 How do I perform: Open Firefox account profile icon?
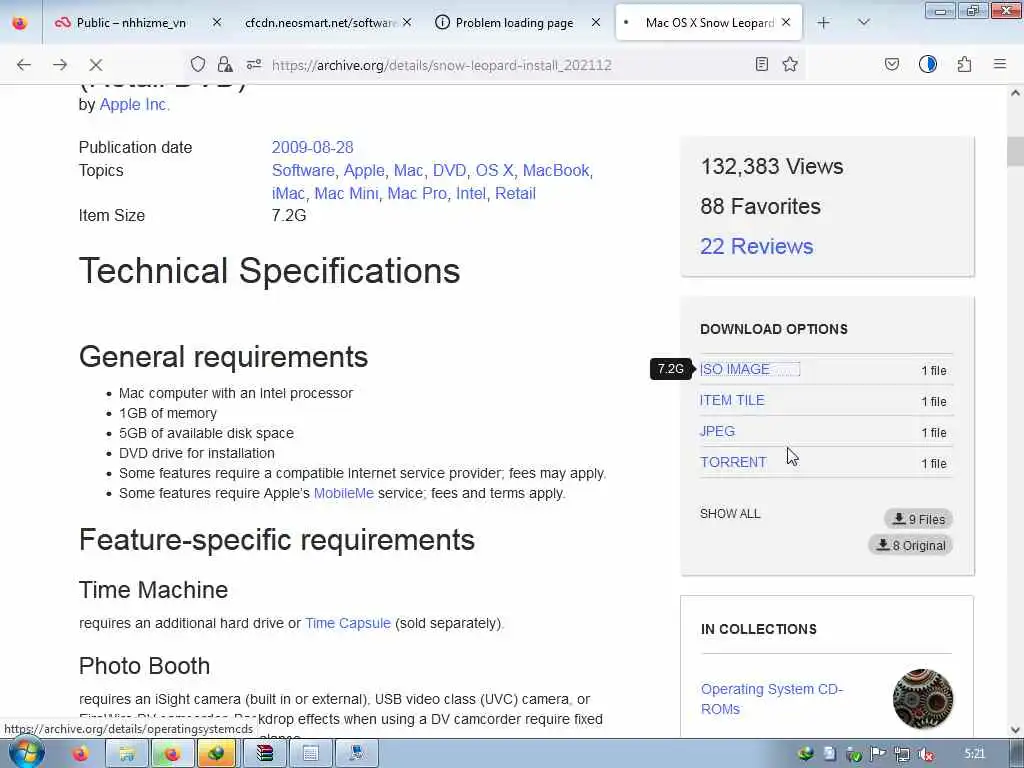click(x=928, y=64)
